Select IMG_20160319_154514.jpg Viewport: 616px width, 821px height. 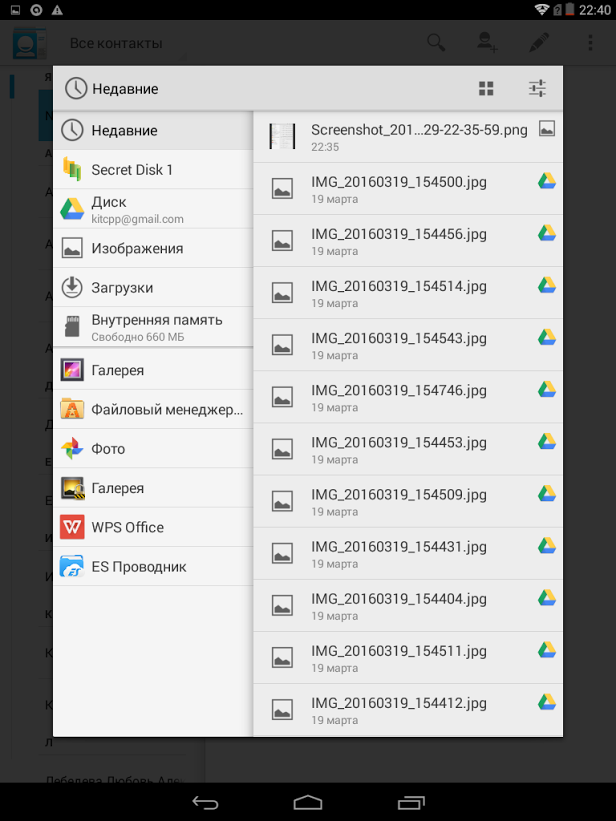pyautogui.click(x=408, y=293)
